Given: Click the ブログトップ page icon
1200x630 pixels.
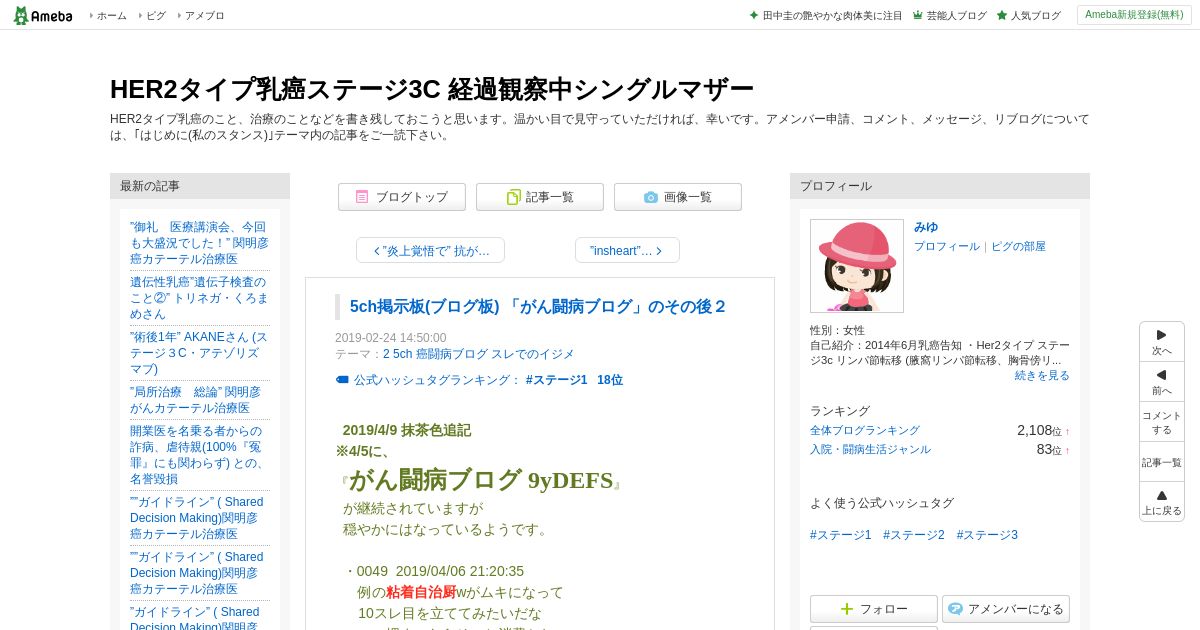Looking at the screenshot, I should [362, 197].
